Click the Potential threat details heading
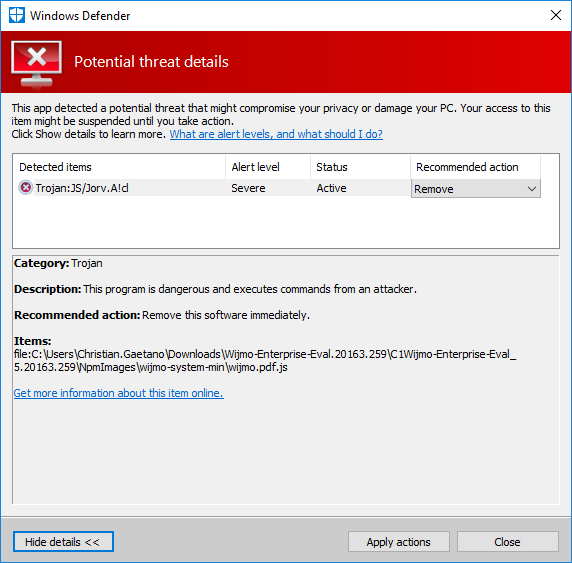Image resolution: width=572 pixels, height=563 pixels. [151, 62]
